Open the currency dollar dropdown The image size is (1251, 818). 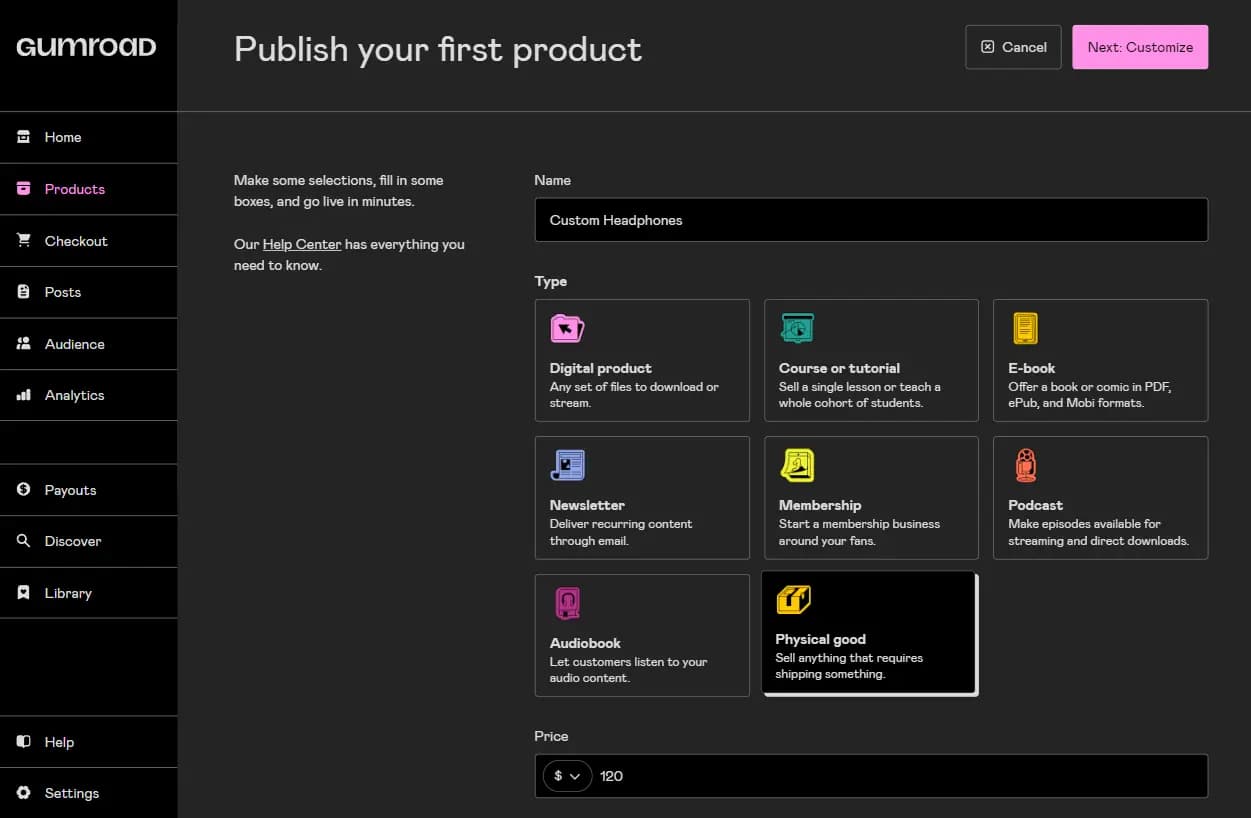pos(567,776)
